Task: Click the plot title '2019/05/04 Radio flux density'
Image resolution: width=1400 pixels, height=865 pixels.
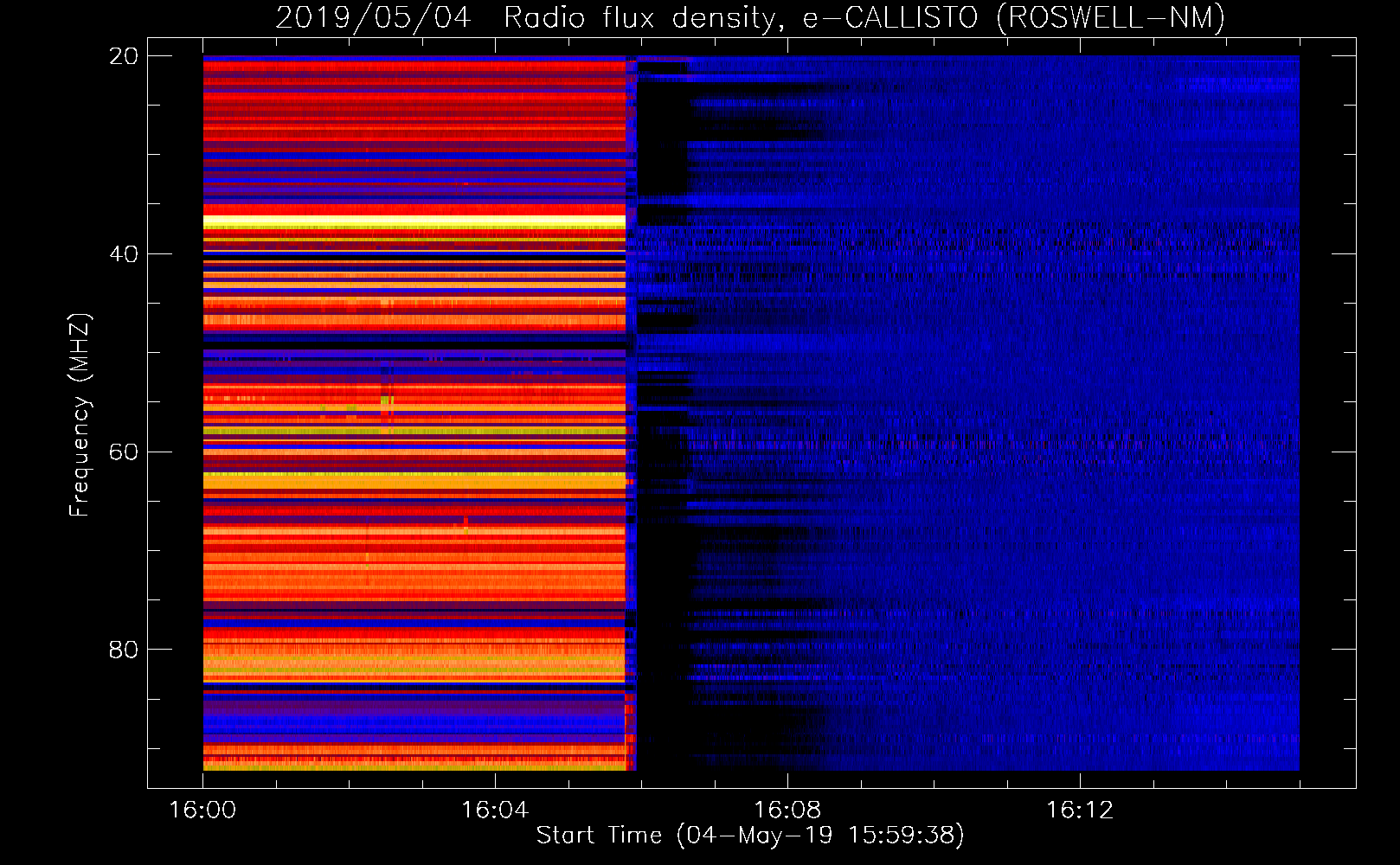Action: (x=526, y=18)
